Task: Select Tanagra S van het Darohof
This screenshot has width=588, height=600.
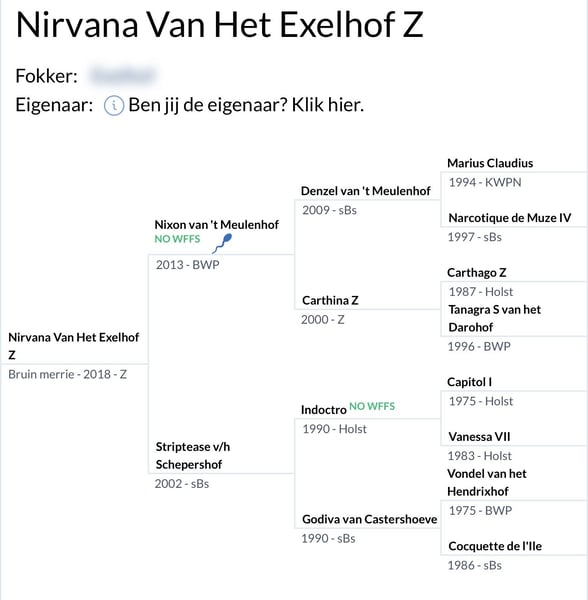Action: click(495, 318)
